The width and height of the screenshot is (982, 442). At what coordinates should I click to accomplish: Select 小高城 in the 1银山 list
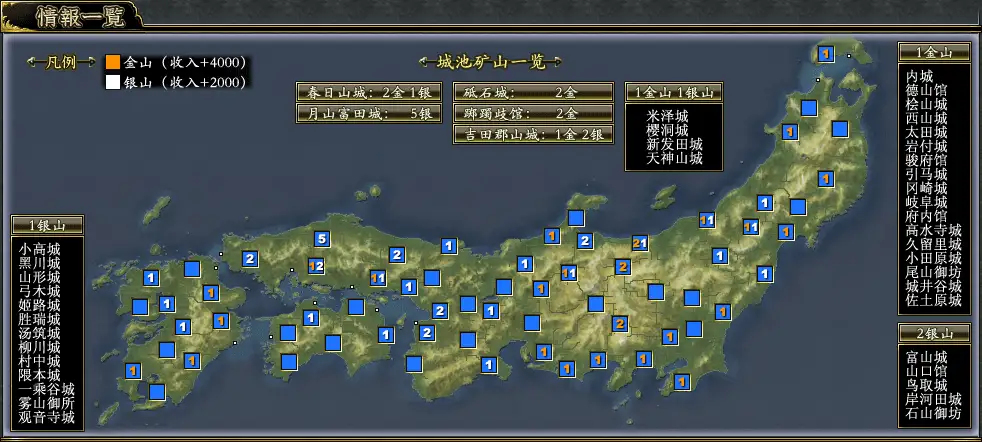[39, 249]
